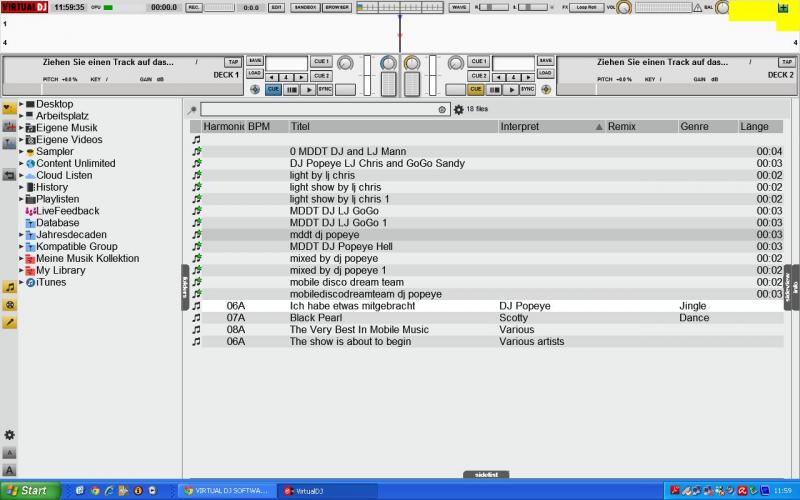The width and height of the screenshot is (800, 500).
Task: Click the REC. button in top bar
Action: click(x=194, y=7)
